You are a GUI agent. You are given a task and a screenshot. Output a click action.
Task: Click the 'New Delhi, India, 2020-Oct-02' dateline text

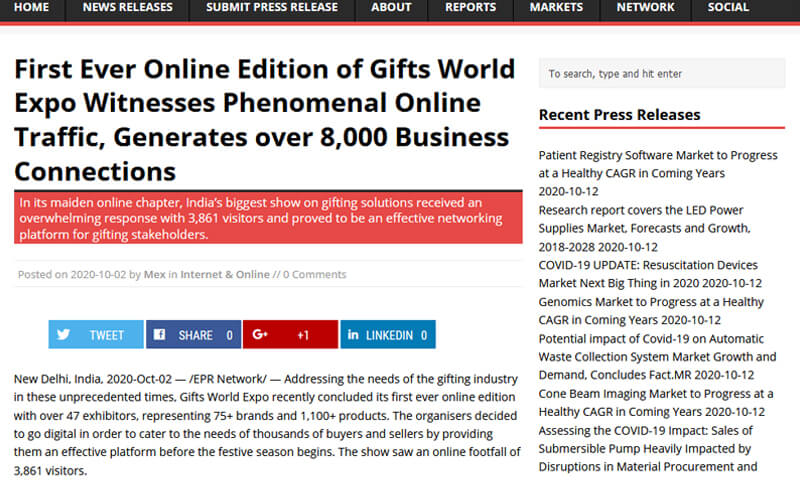coord(93,379)
